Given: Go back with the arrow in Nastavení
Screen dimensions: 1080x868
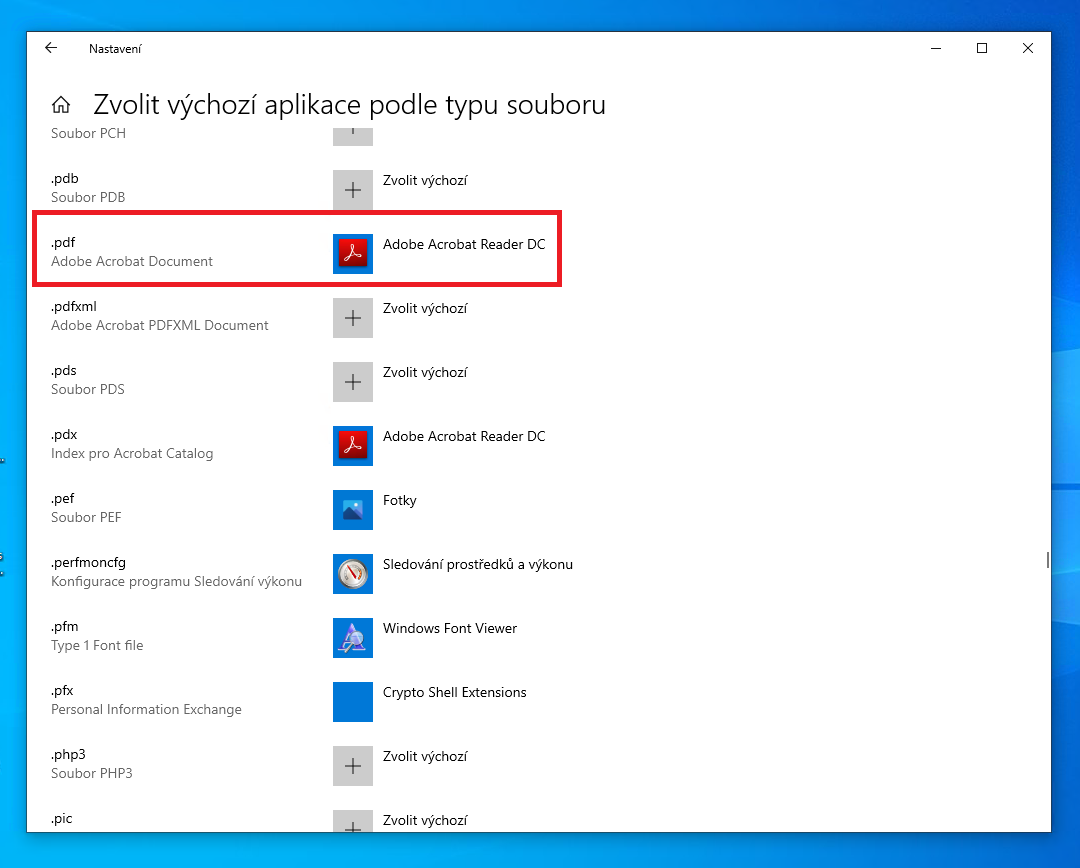Looking at the screenshot, I should coord(51,48).
